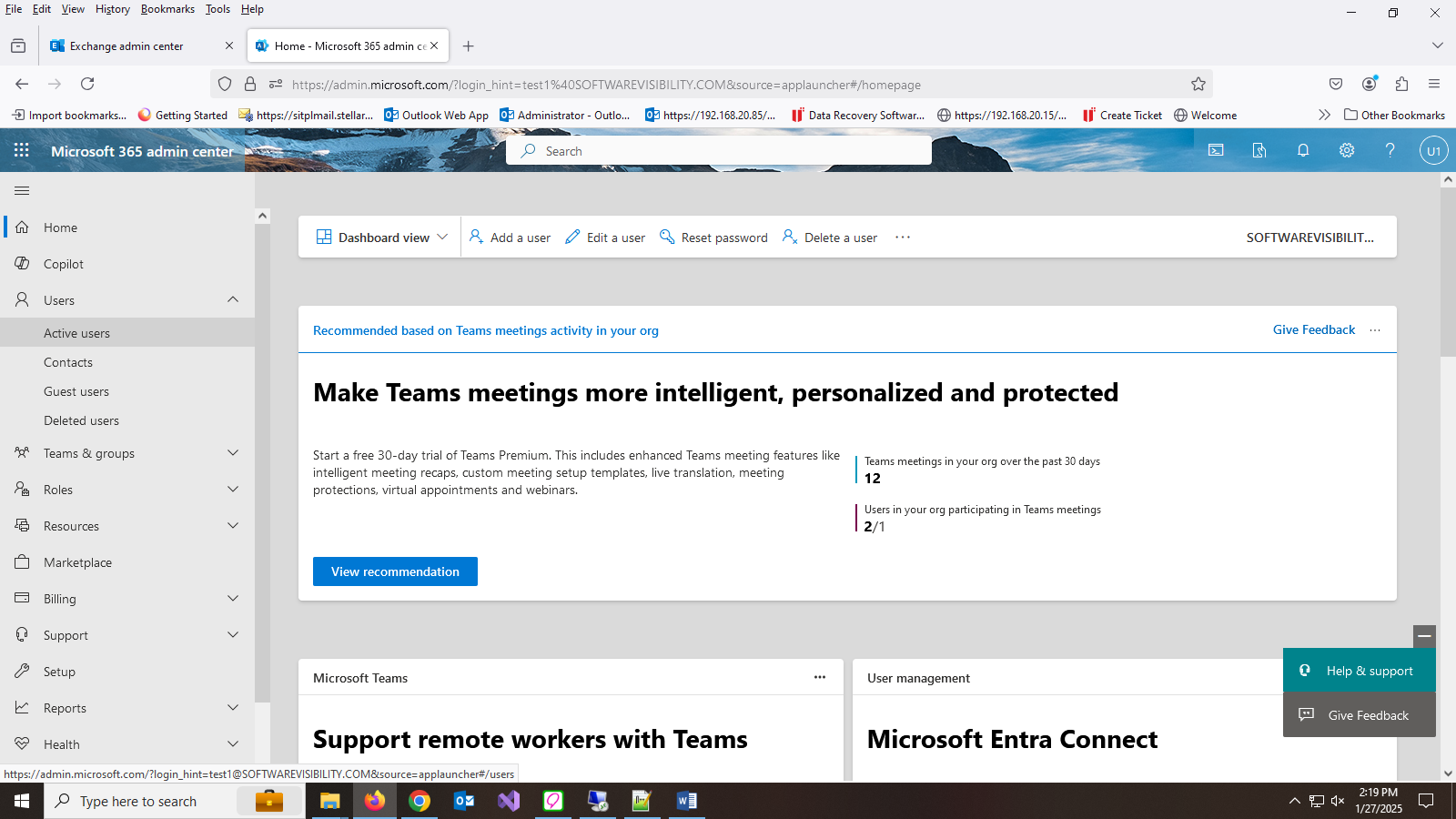Select Active users under Users
Image resolution: width=1456 pixels, height=819 pixels.
coord(127,333)
